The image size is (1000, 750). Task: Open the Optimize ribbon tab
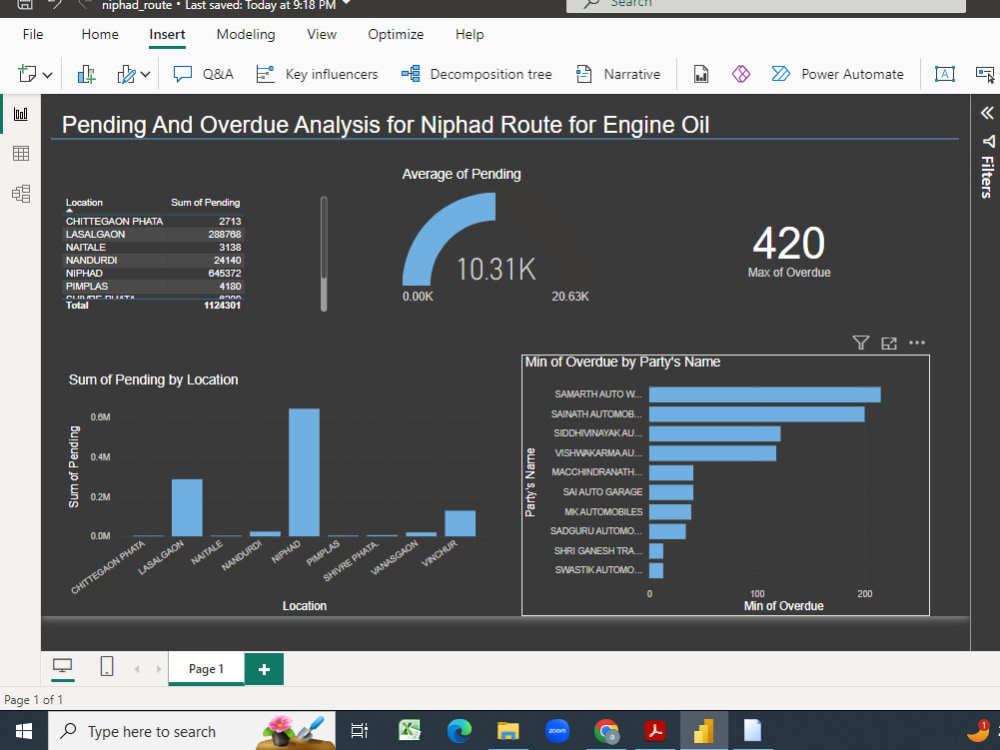tap(395, 34)
